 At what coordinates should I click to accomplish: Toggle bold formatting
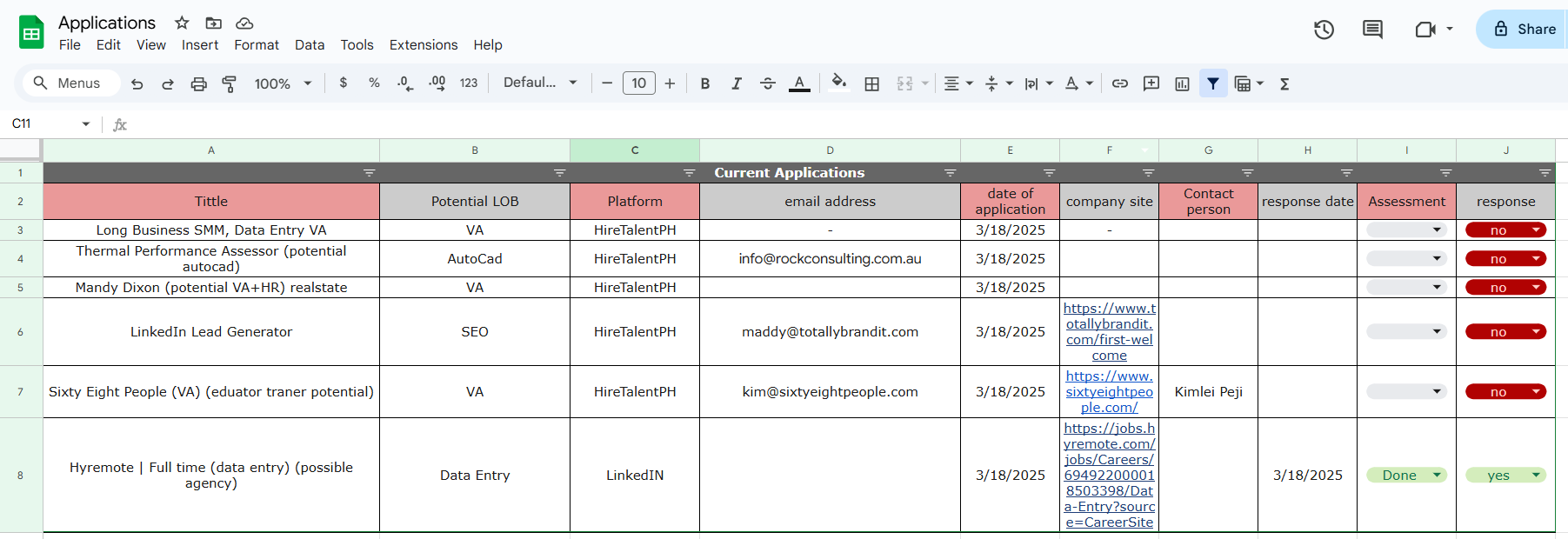click(x=705, y=83)
